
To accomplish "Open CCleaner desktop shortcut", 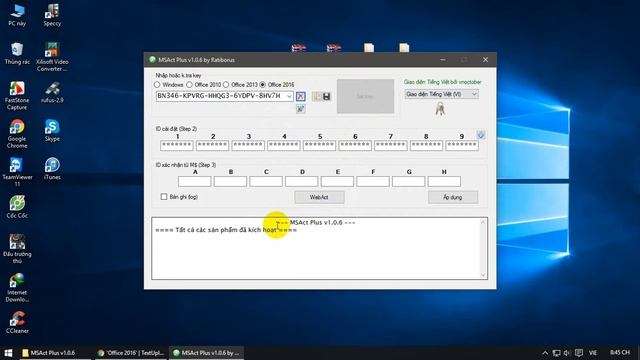I will click(17, 322).
